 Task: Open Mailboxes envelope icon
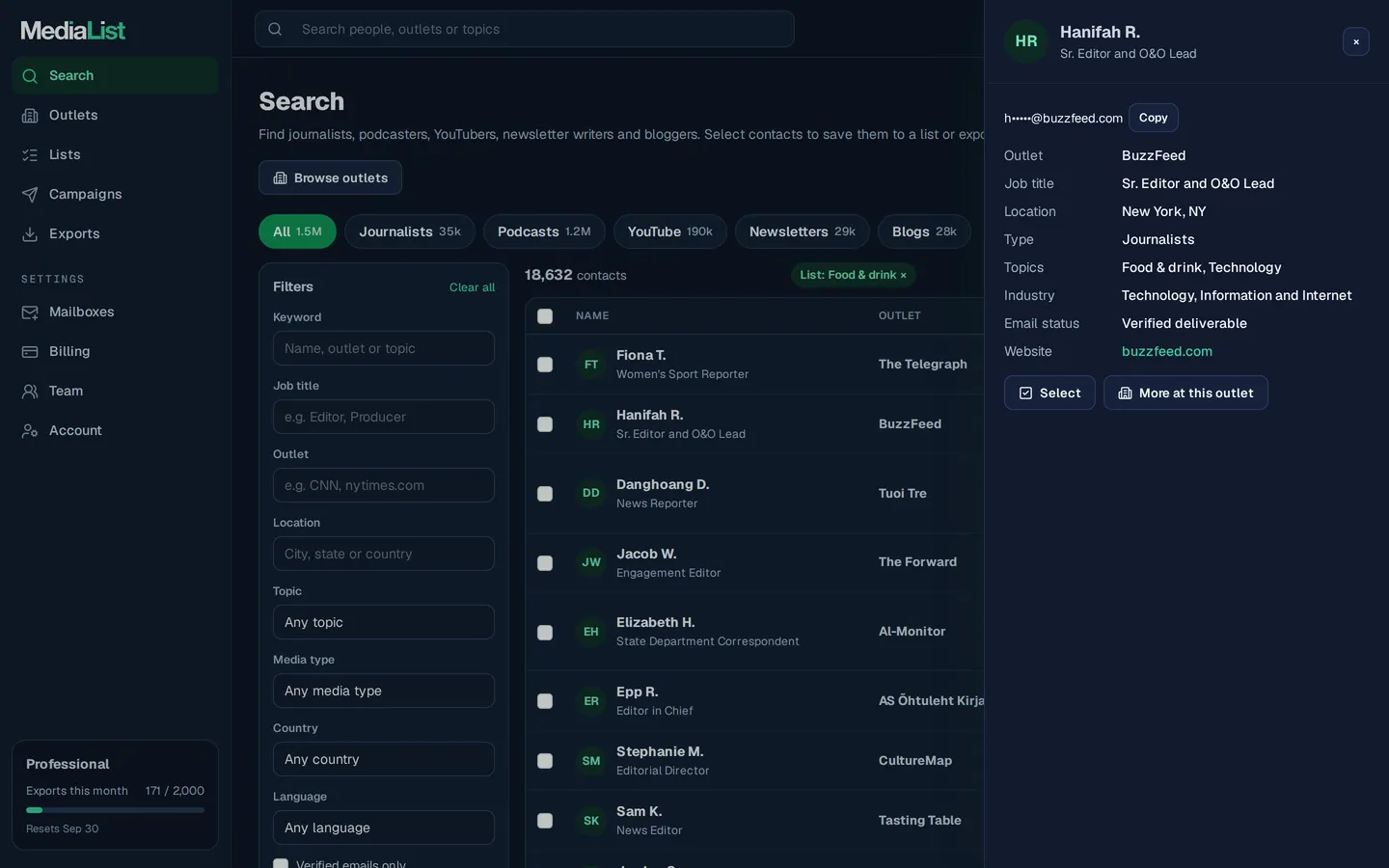(x=30, y=312)
